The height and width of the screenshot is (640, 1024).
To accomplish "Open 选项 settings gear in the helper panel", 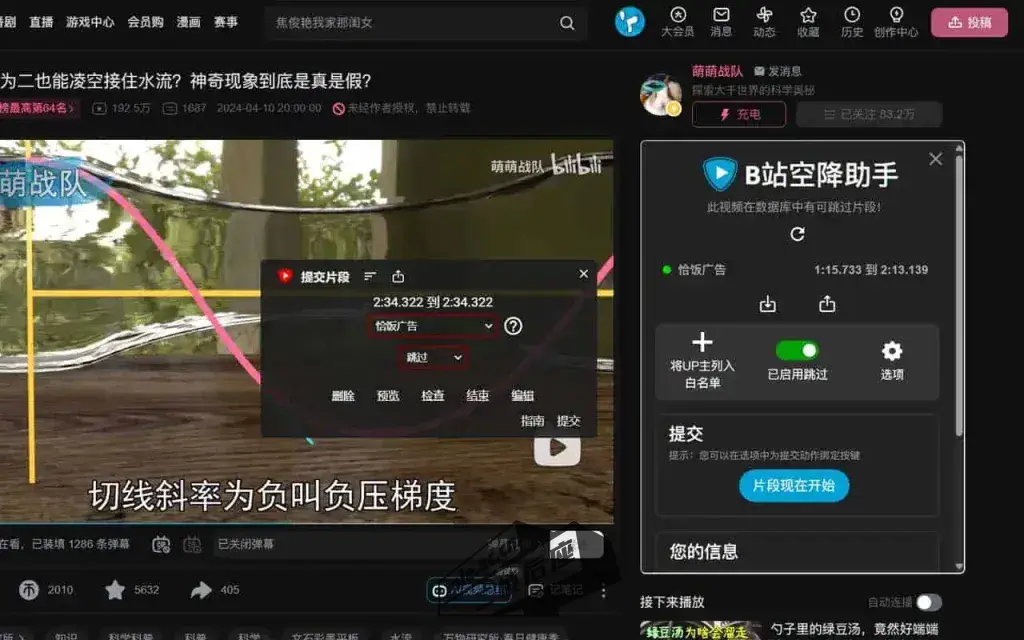I will 893,349.
